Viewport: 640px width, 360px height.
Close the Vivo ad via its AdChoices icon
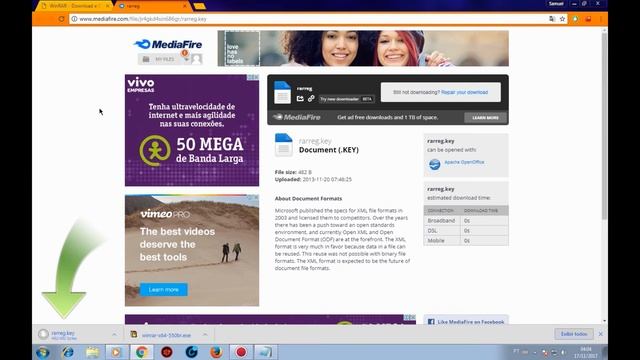[253, 77]
